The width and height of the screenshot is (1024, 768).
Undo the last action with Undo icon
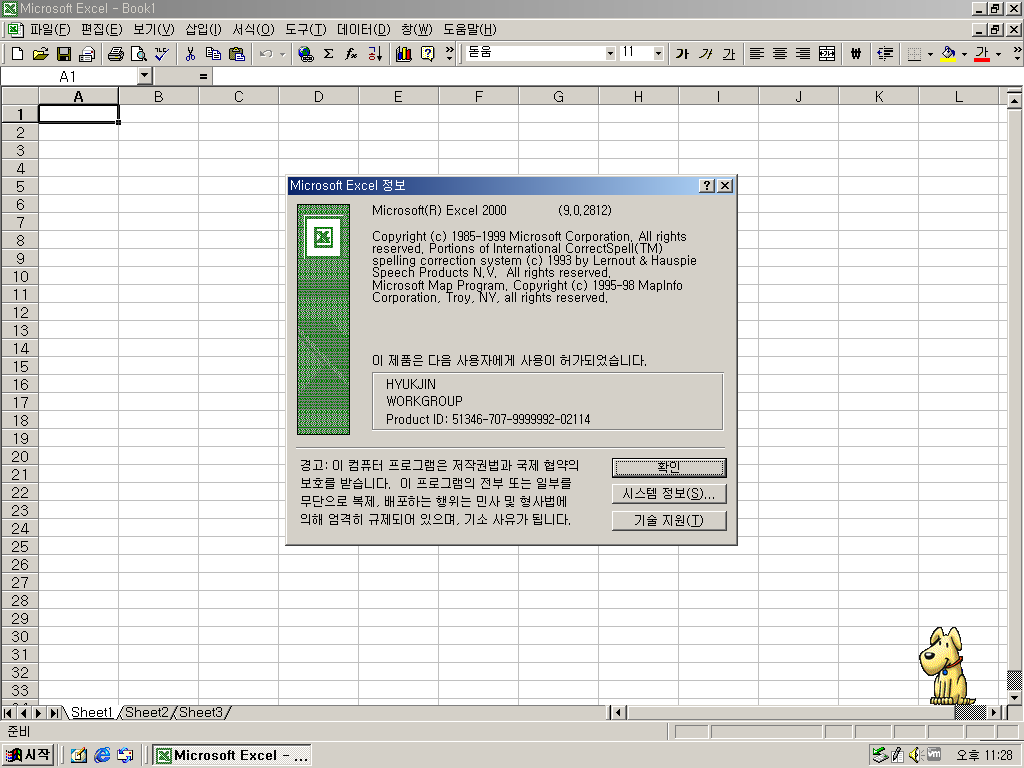(266, 54)
